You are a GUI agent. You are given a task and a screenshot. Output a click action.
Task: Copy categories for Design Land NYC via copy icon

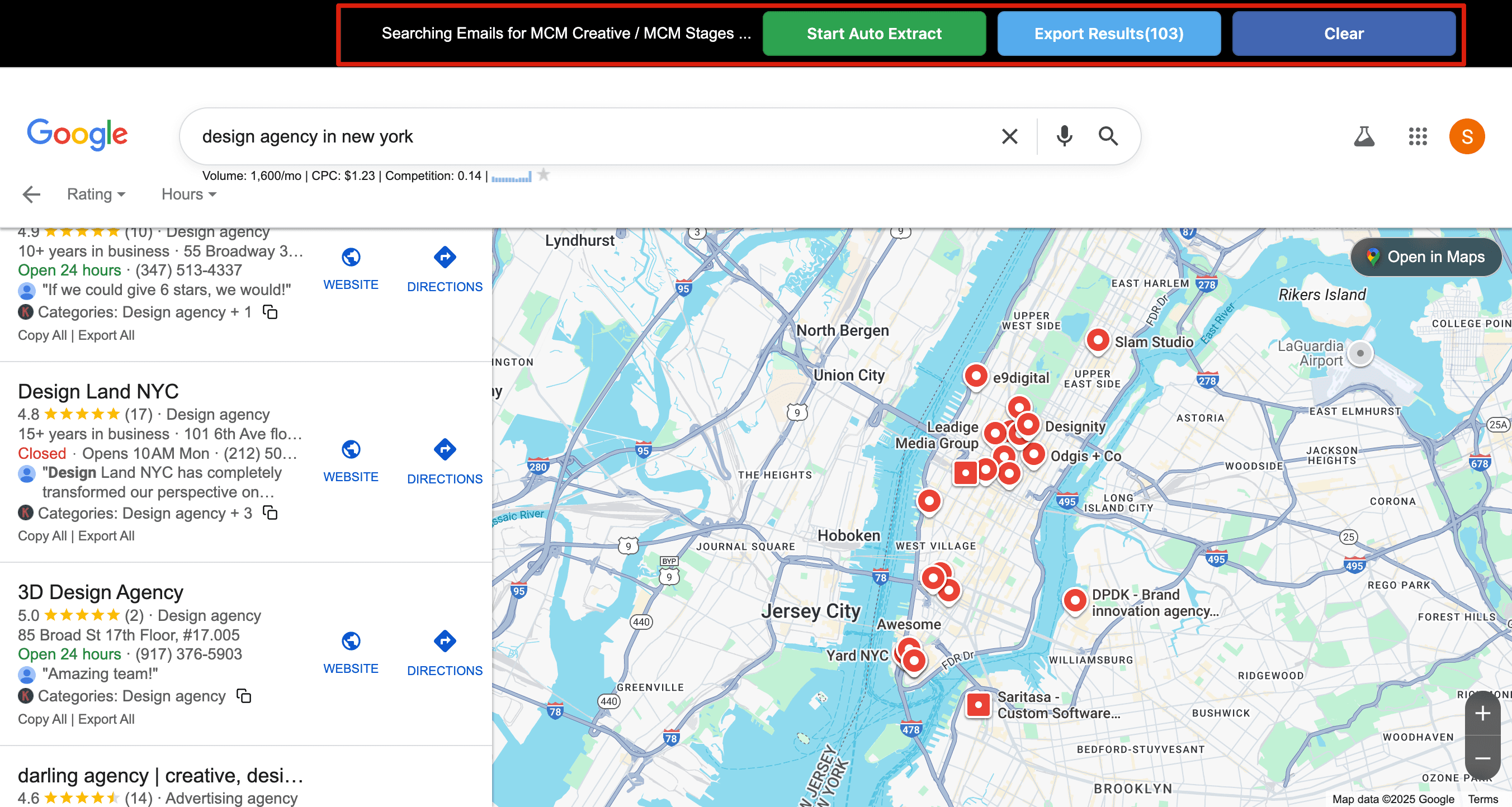point(271,513)
